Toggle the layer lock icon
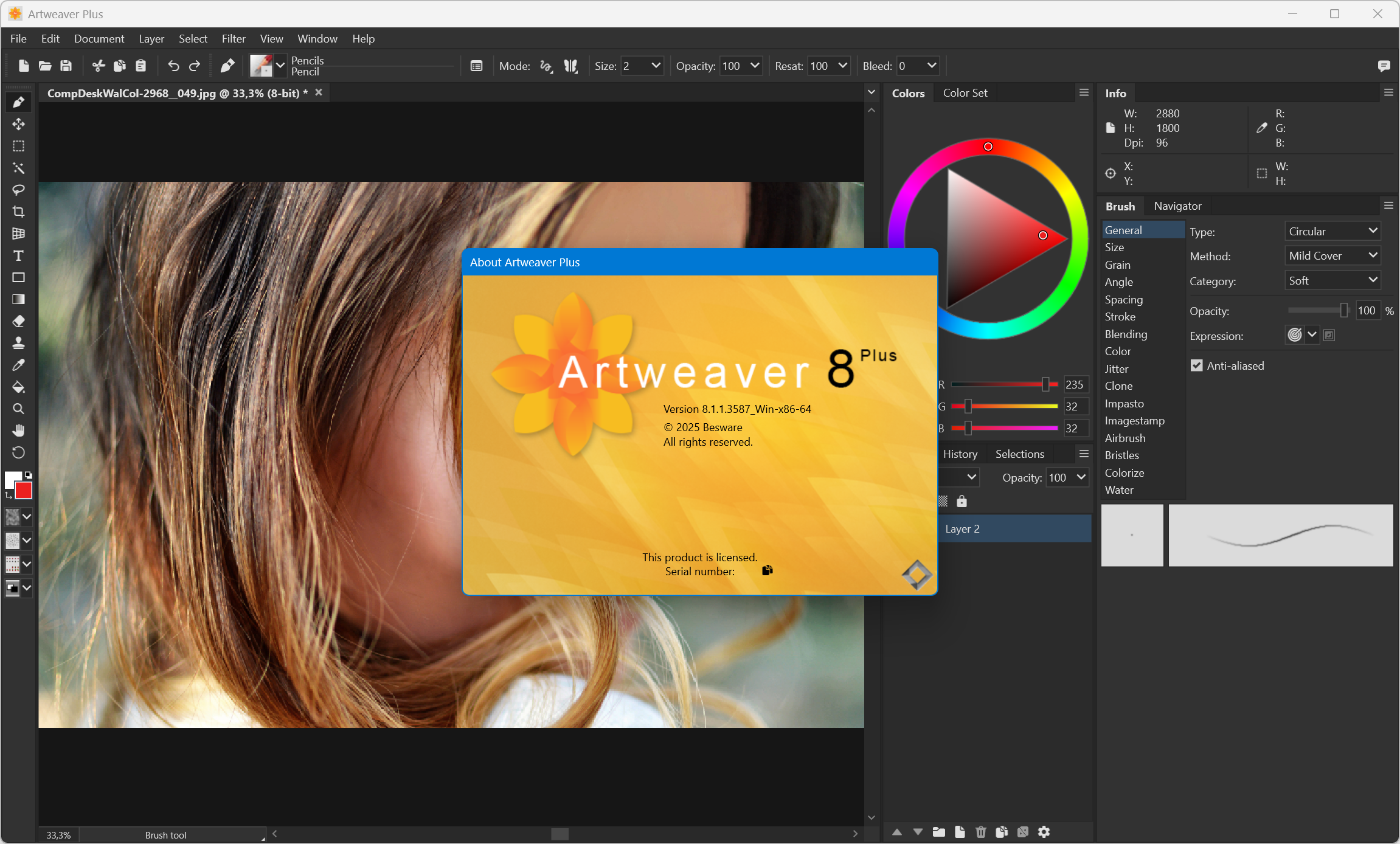Image resolution: width=1400 pixels, height=844 pixels. (x=962, y=501)
